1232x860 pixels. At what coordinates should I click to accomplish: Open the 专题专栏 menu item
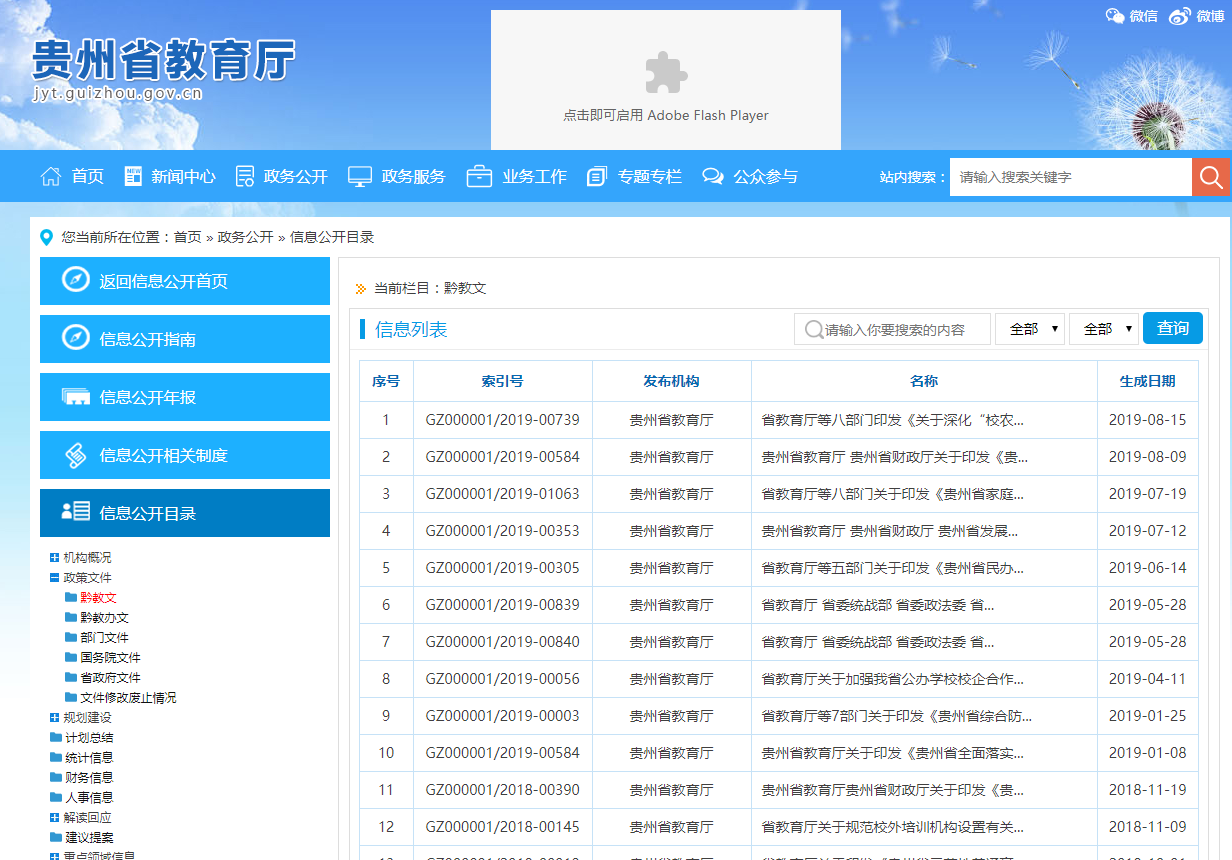click(x=649, y=177)
